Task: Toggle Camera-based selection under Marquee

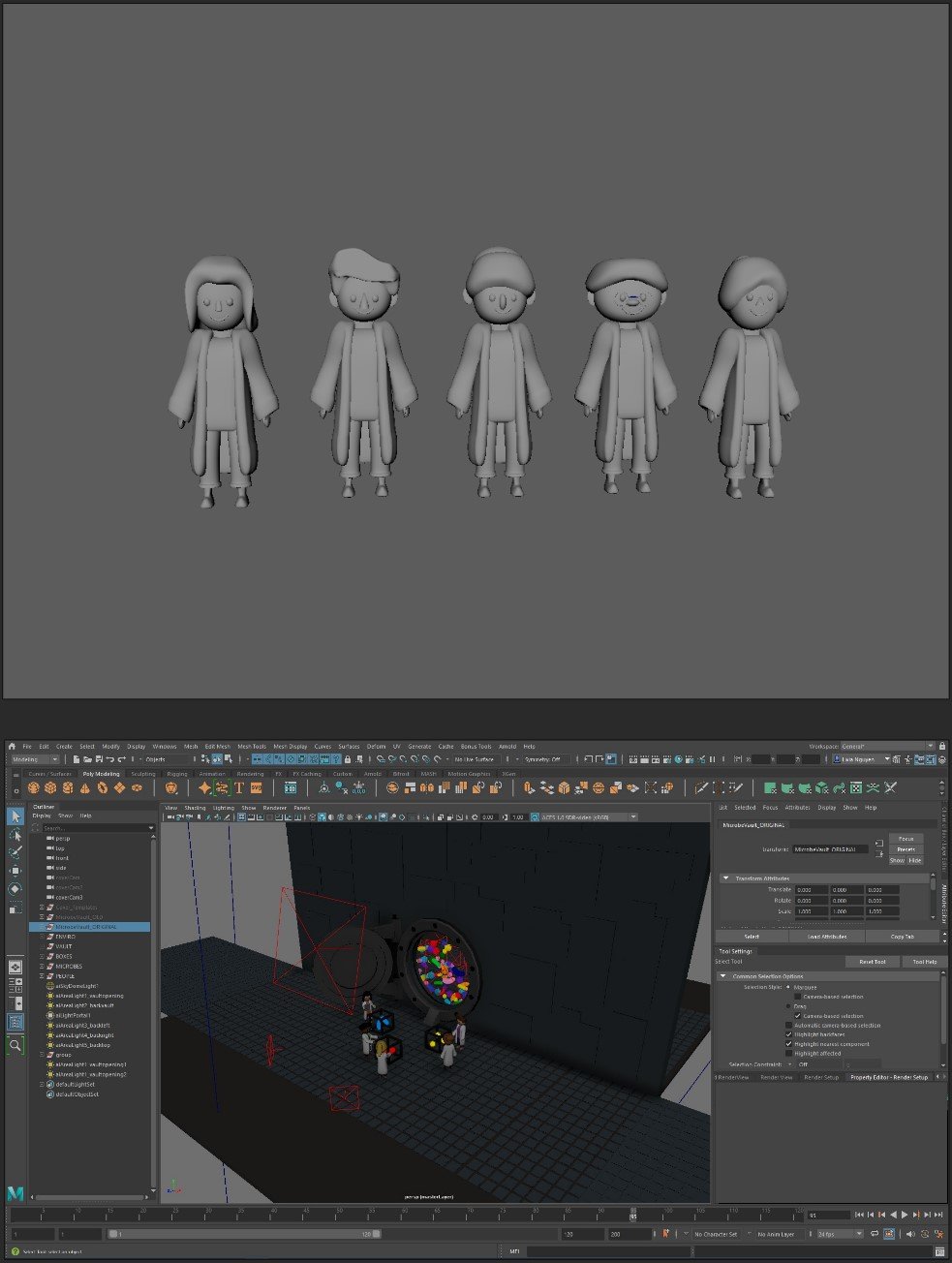Action: coord(797,997)
